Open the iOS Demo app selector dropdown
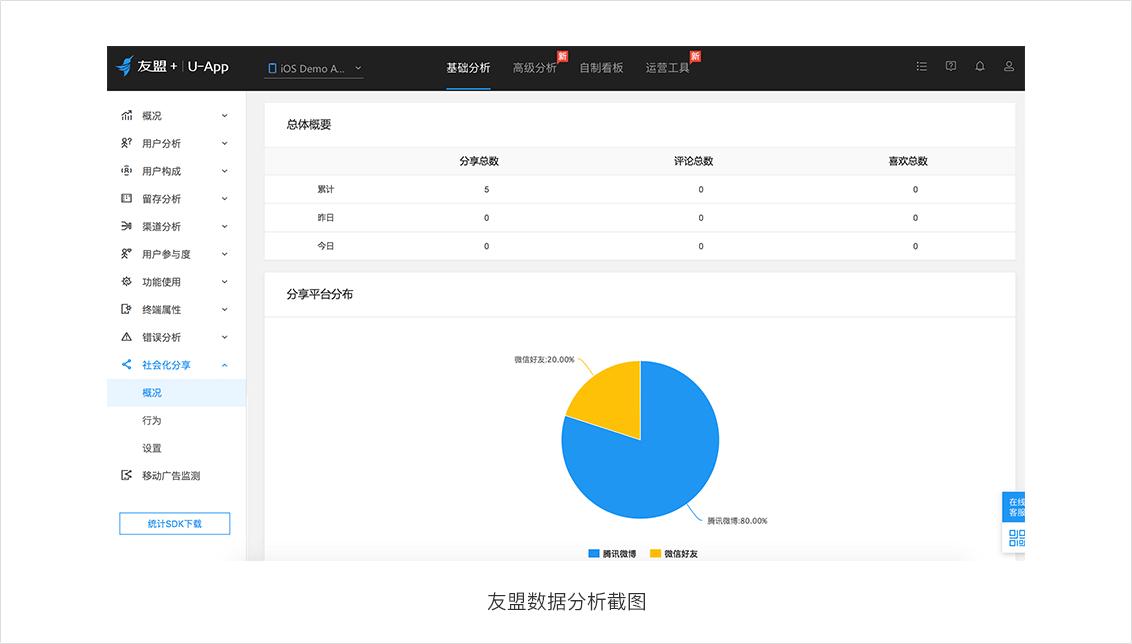Image resolution: width=1132 pixels, height=644 pixels. [x=313, y=68]
